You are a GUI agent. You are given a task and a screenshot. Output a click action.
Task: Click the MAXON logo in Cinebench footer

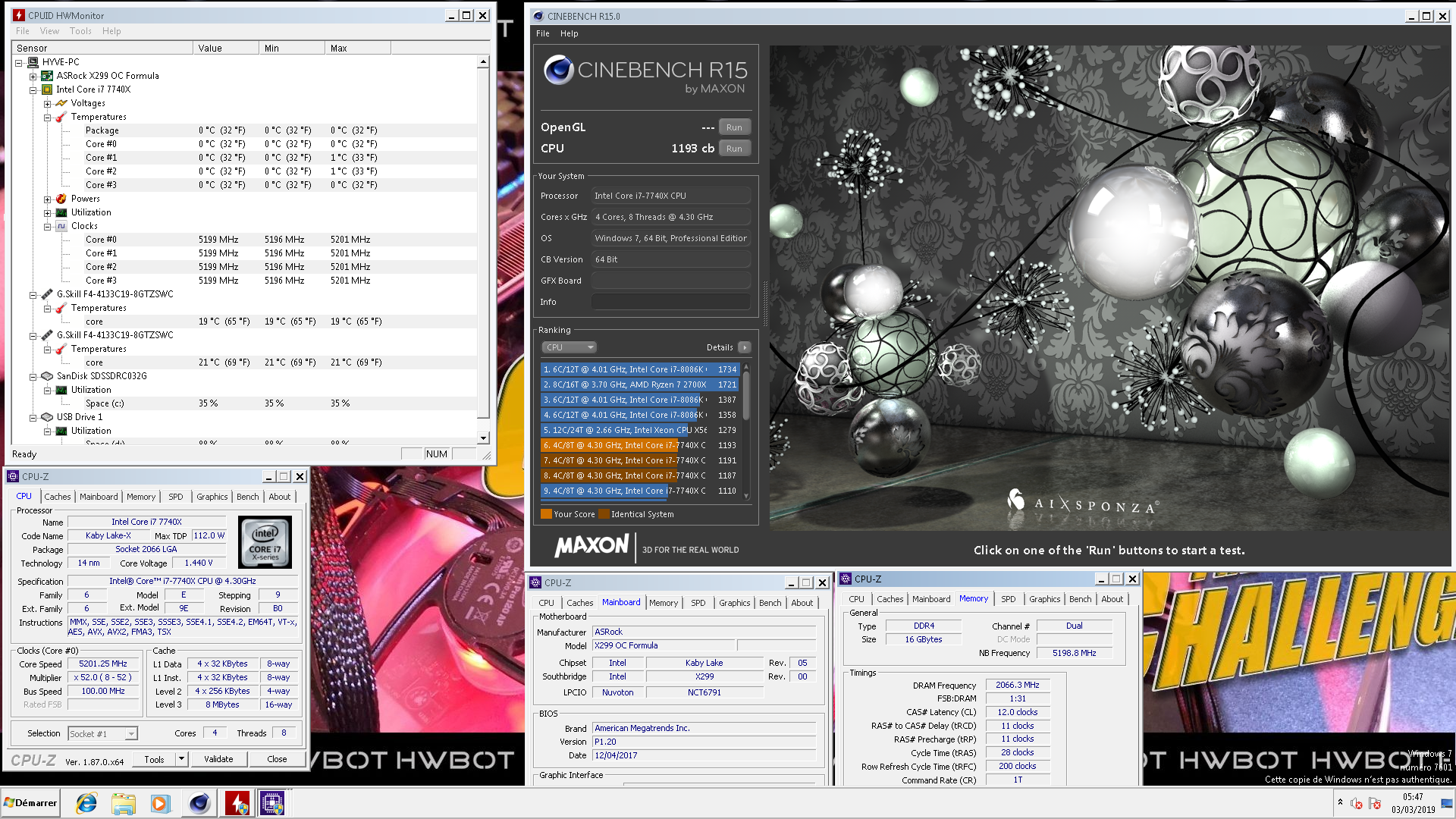coord(591,546)
